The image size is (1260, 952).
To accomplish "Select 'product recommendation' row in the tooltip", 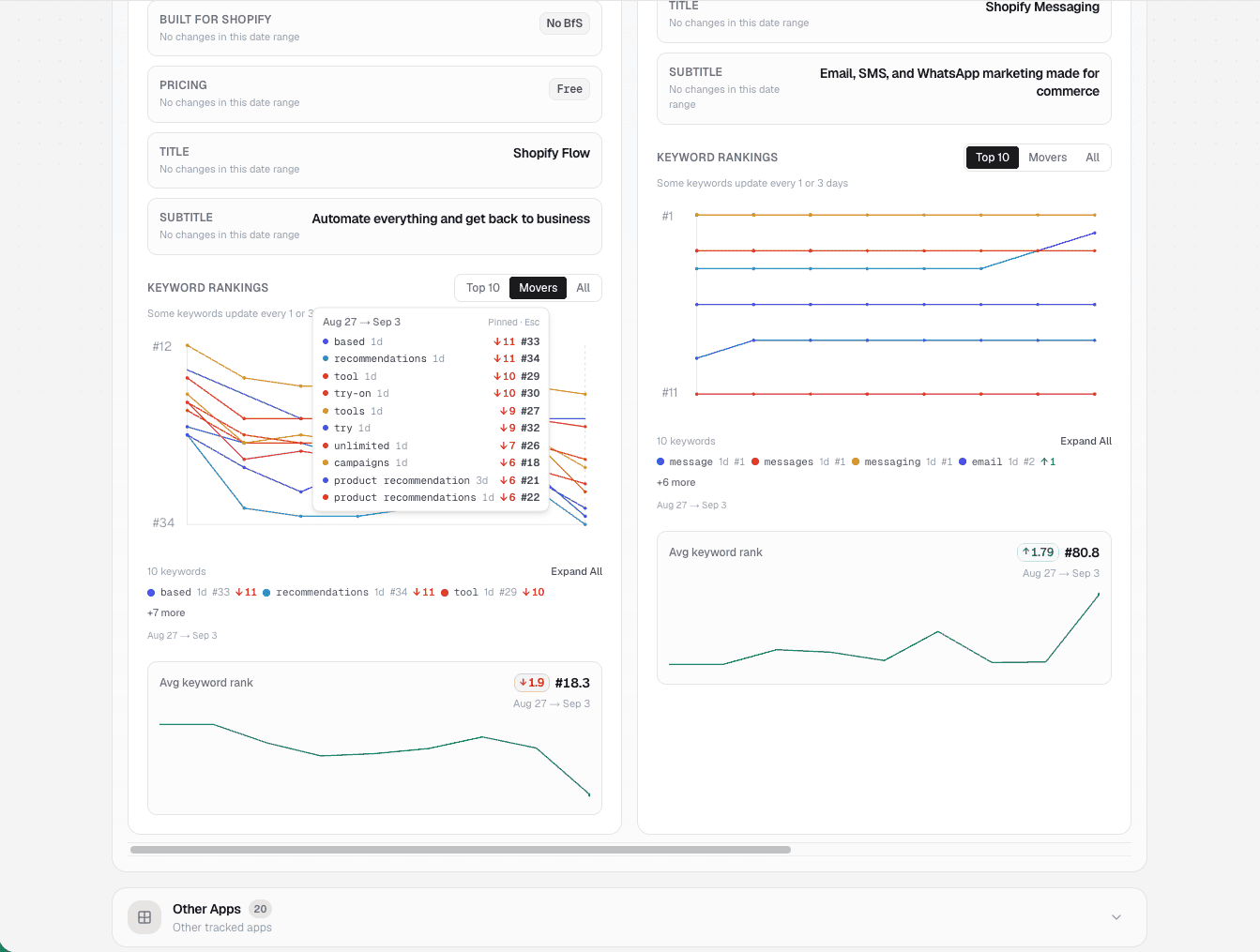I will (431, 481).
